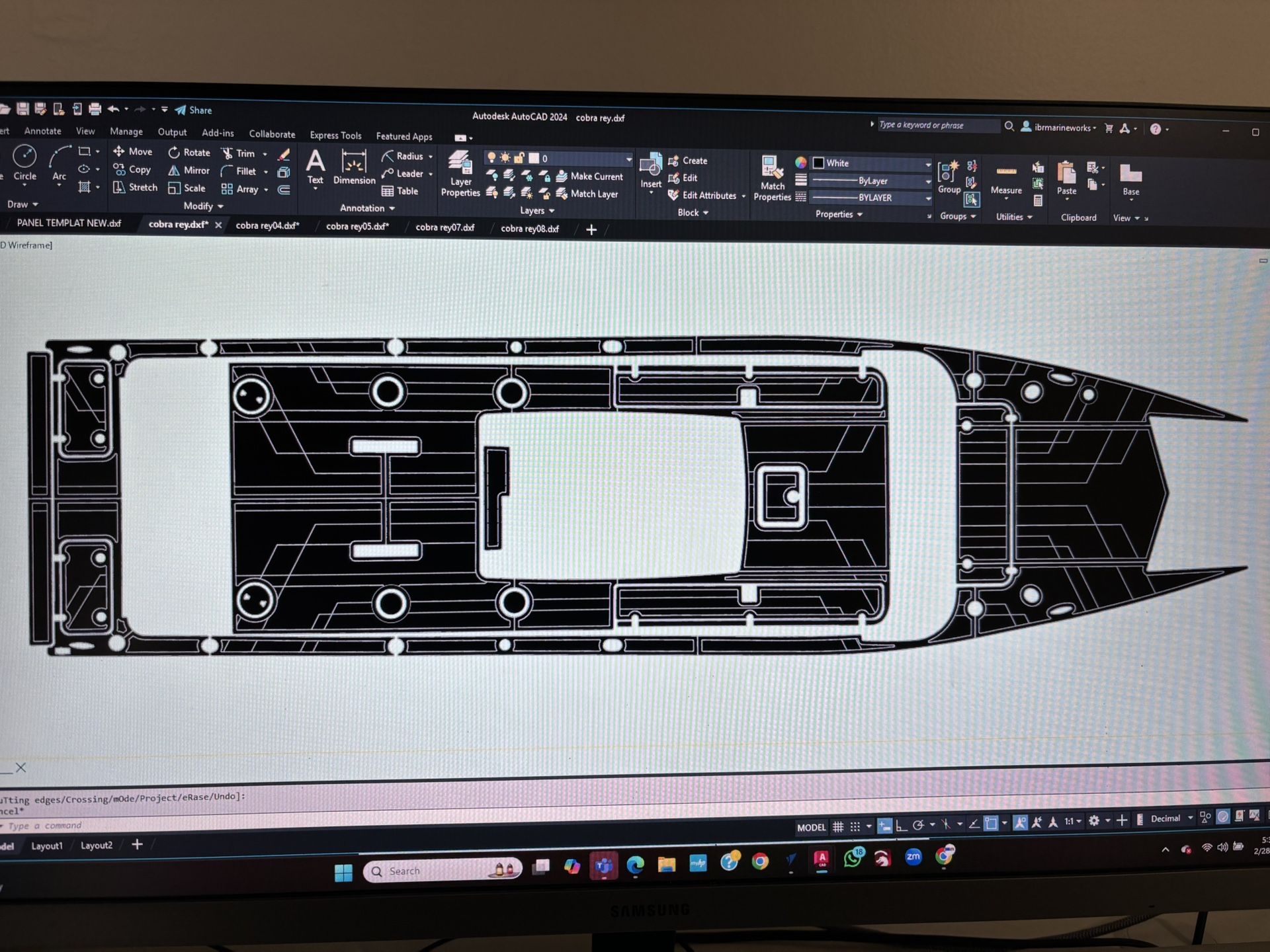
Task: Open the layer selection dropdown
Action: tap(559, 159)
